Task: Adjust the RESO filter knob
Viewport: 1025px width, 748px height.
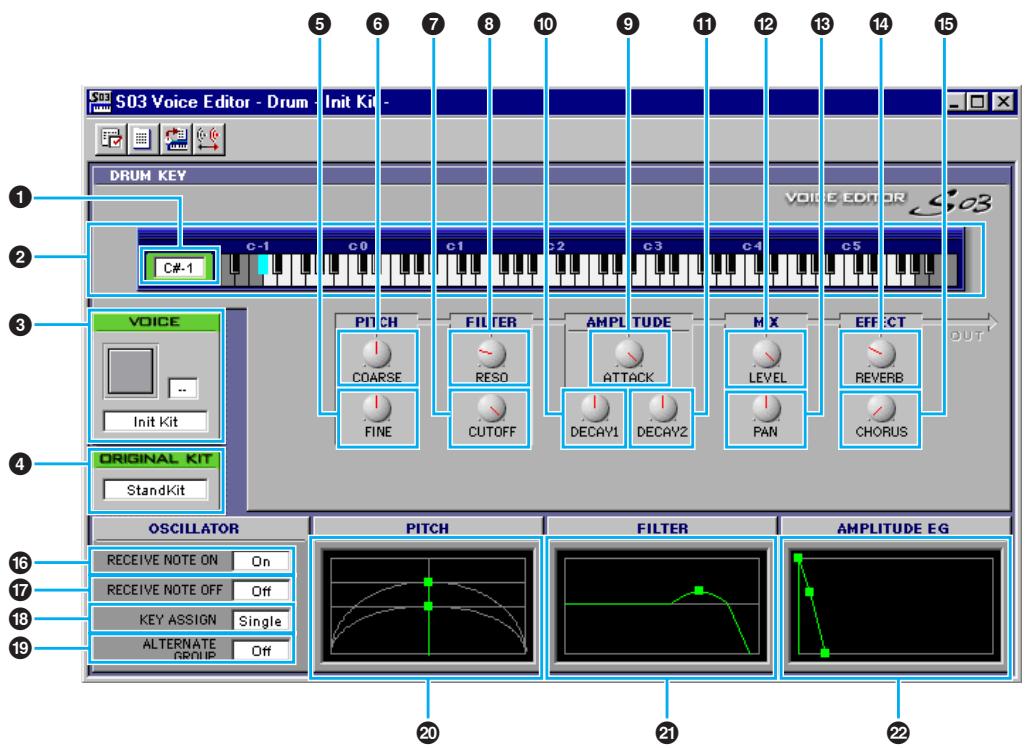Action: click(491, 354)
